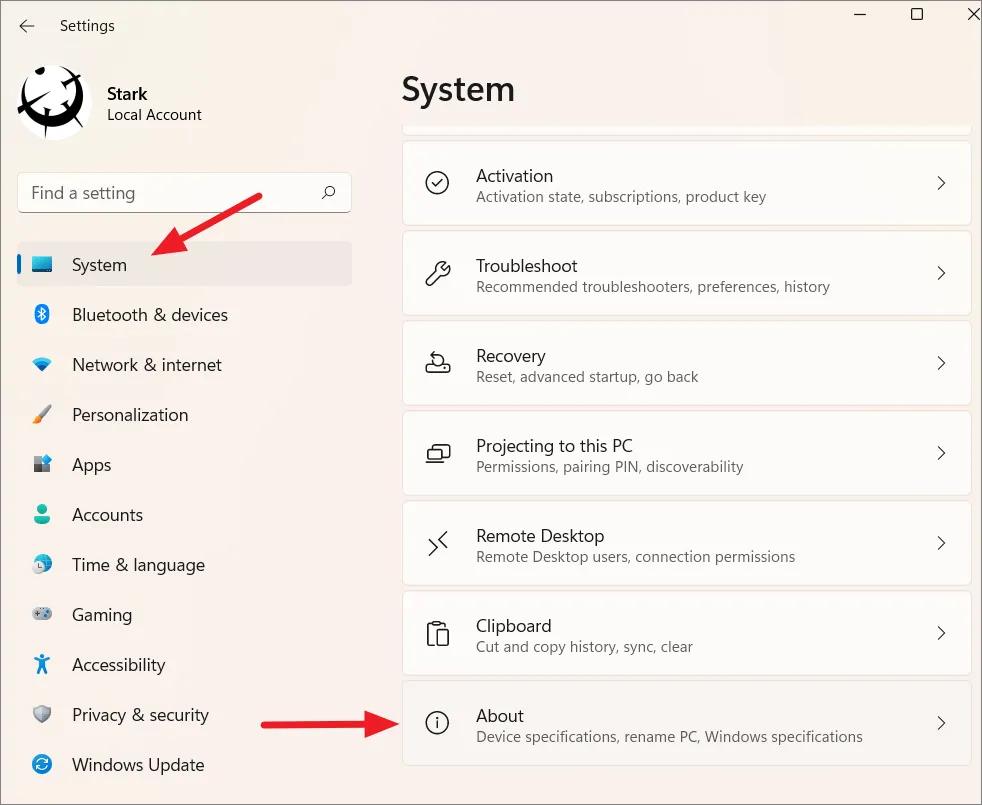Click the Windows Update sync icon

[x=42, y=764]
